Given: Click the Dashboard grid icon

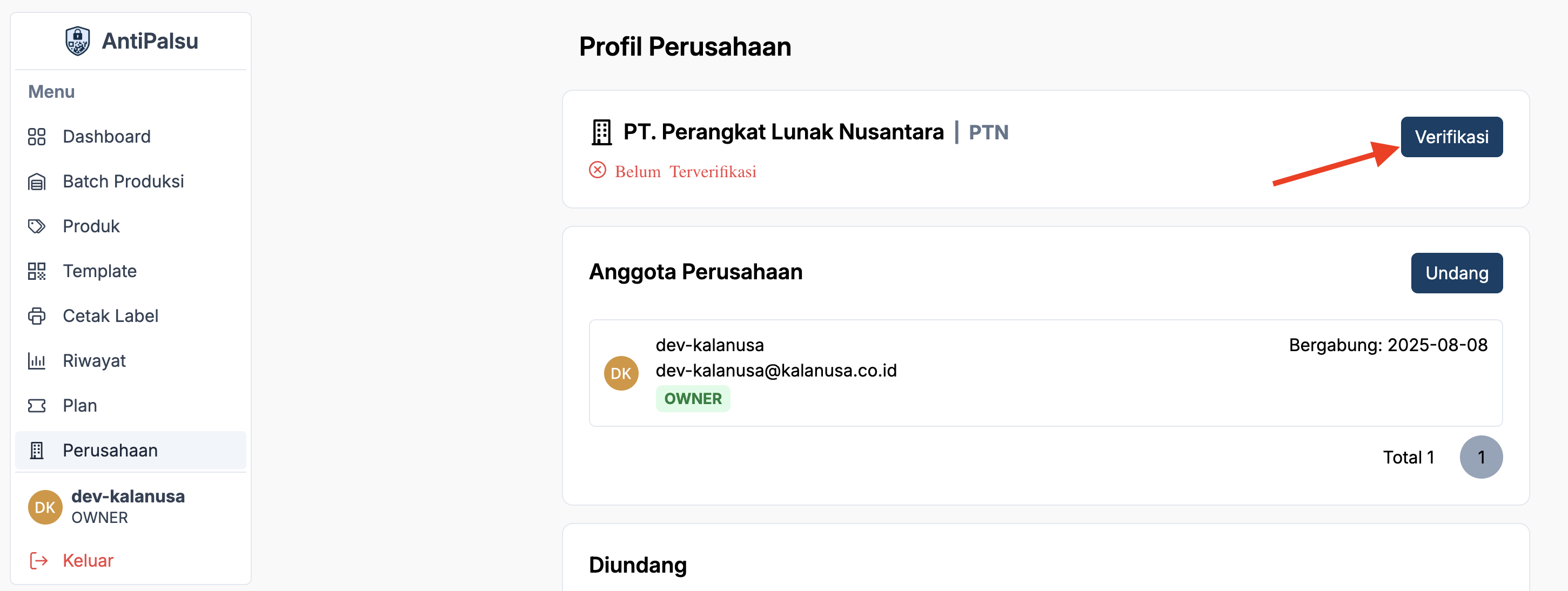Looking at the screenshot, I should [37, 136].
